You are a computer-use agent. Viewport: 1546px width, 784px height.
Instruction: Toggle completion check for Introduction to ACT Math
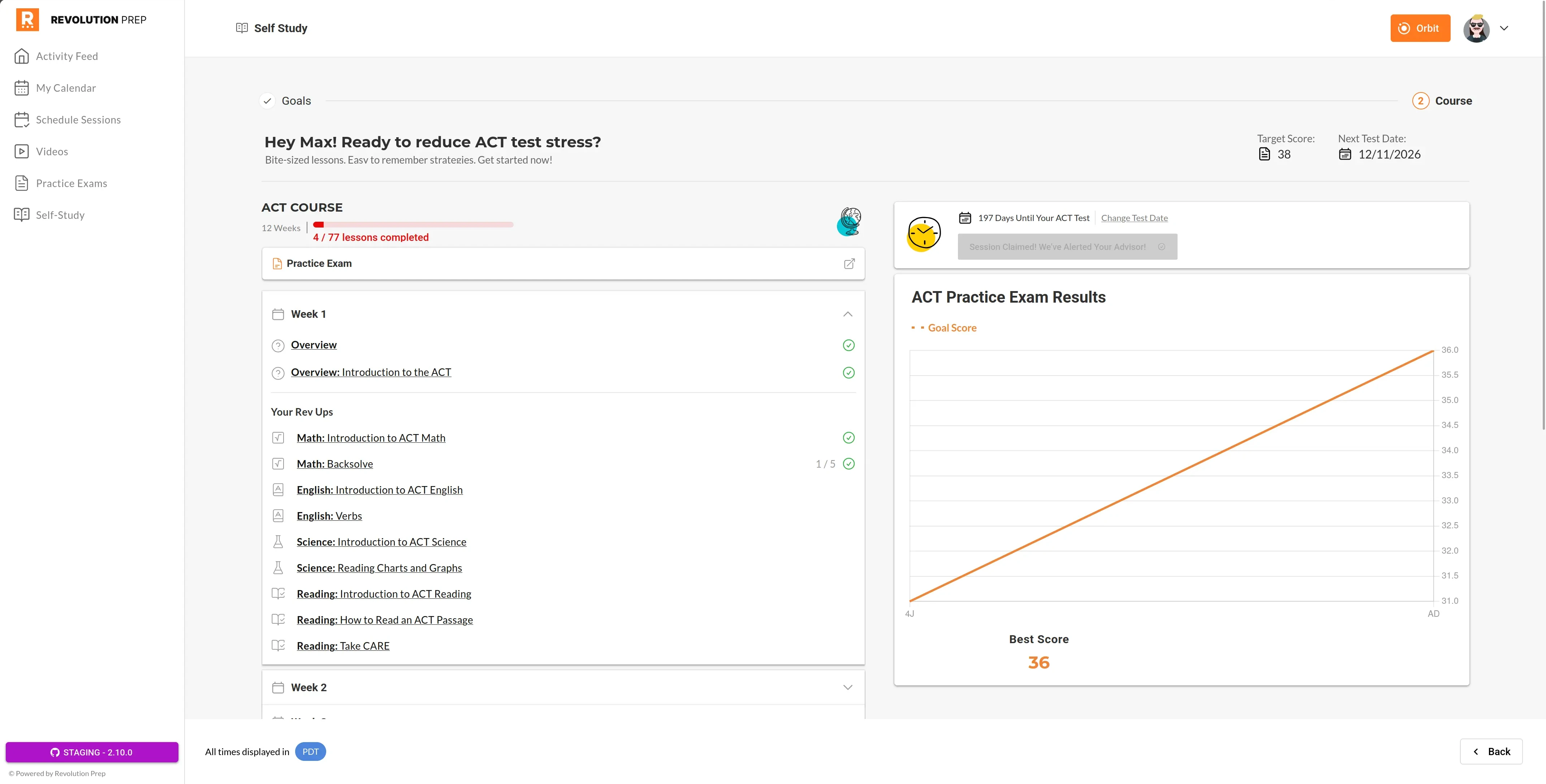point(848,437)
